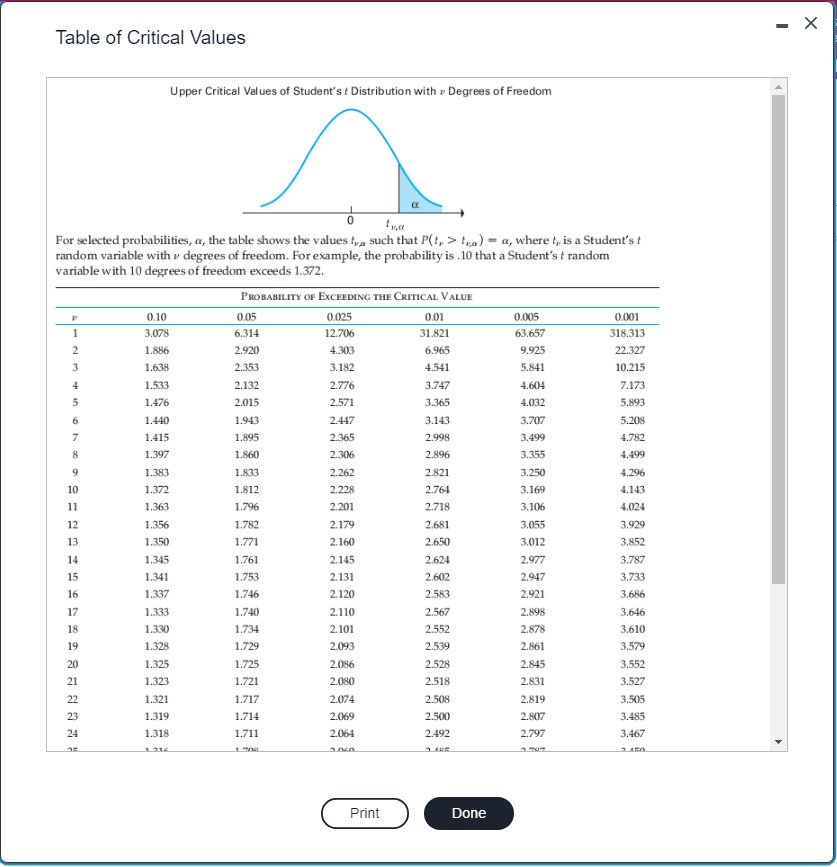This screenshot has width=837, height=867.
Task: Click the scrollbar up arrow
Action: 778,87
